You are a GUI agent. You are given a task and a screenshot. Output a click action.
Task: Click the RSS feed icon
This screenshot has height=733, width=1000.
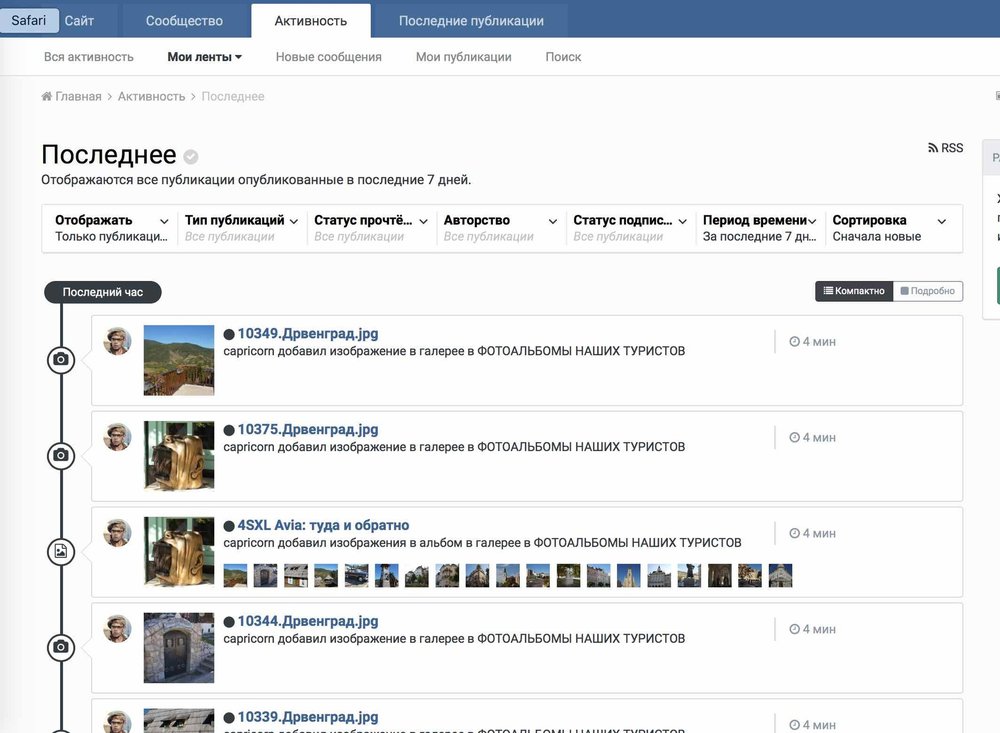tap(934, 148)
